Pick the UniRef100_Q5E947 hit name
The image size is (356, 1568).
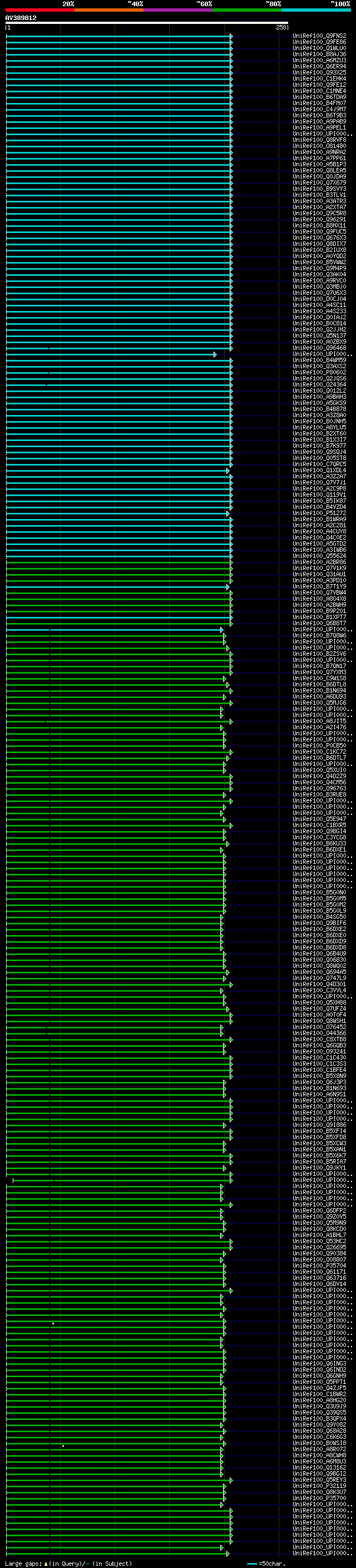[319, 819]
